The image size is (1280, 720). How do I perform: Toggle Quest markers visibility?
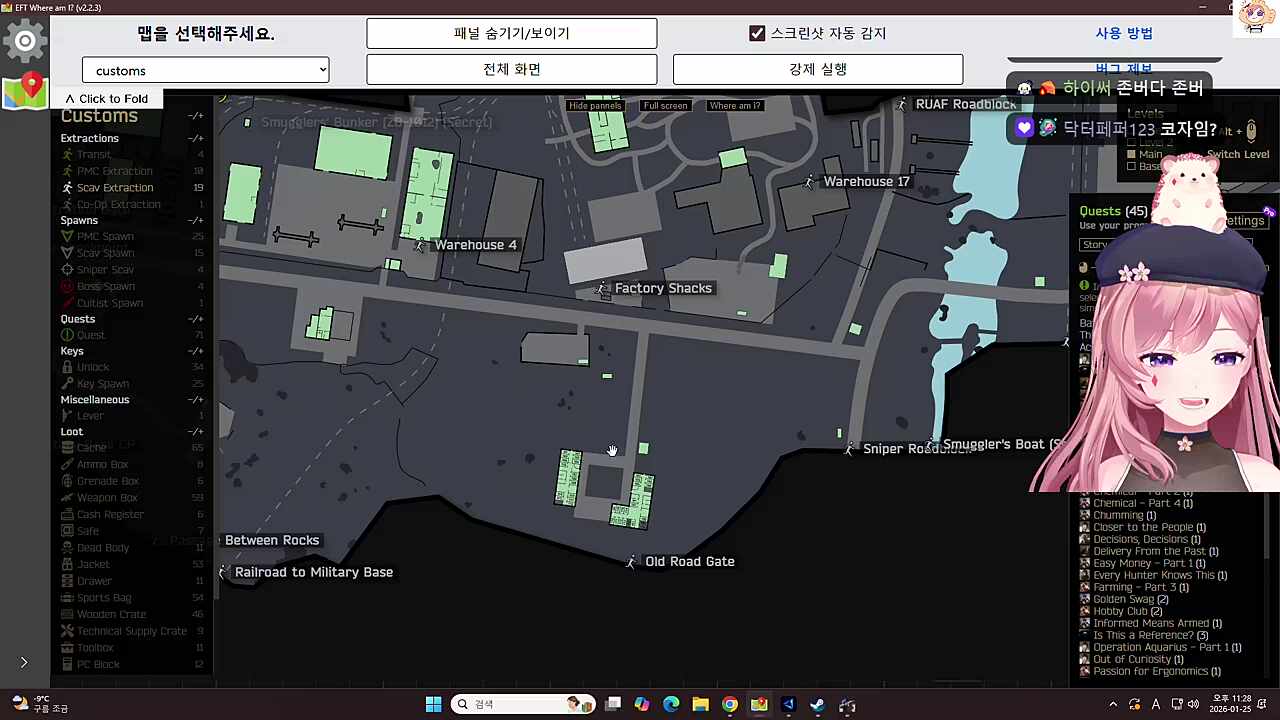[x=91, y=335]
